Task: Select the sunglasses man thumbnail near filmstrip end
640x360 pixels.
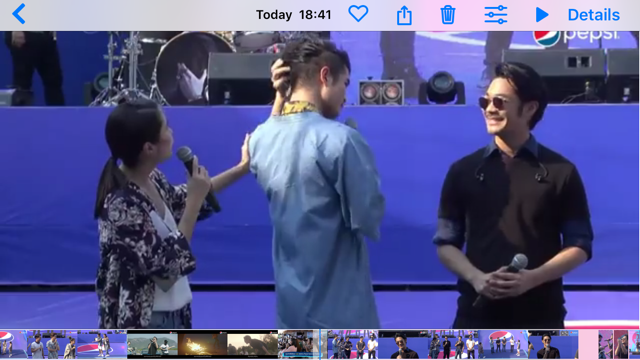Action: coord(553,345)
